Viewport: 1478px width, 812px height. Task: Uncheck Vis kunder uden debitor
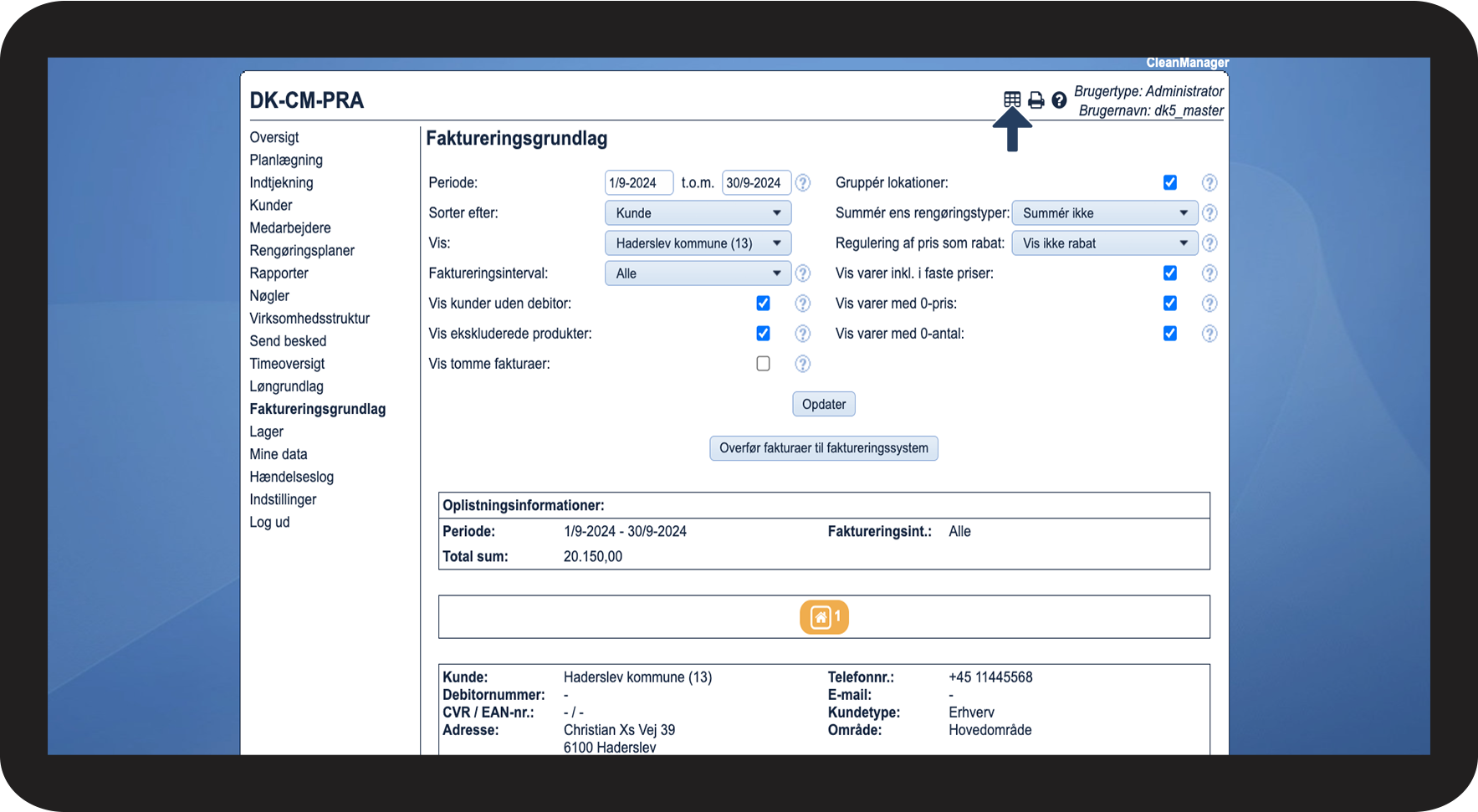point(763,304)
